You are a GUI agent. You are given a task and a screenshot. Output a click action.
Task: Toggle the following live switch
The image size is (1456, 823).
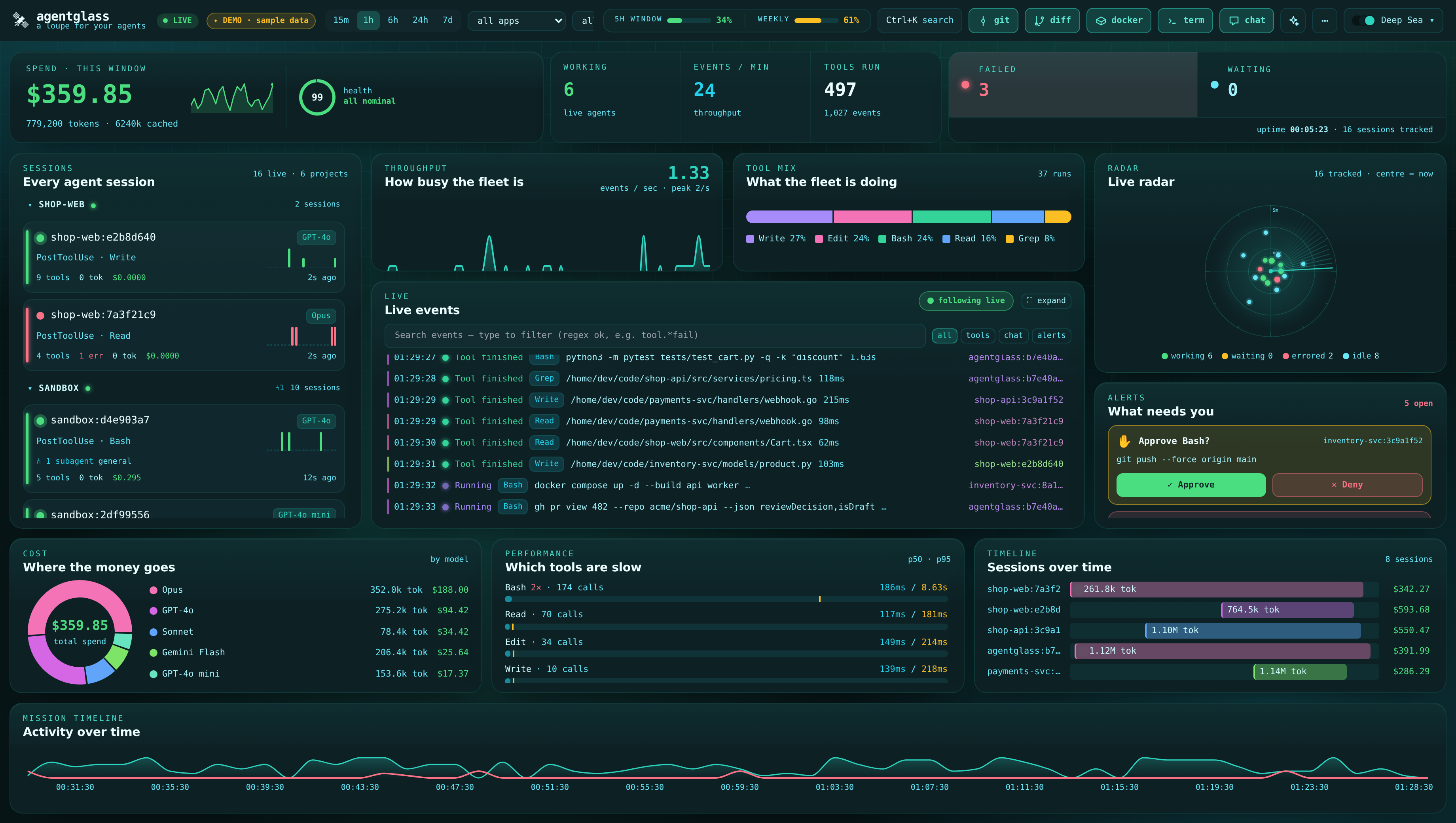(x=965, y=301)
